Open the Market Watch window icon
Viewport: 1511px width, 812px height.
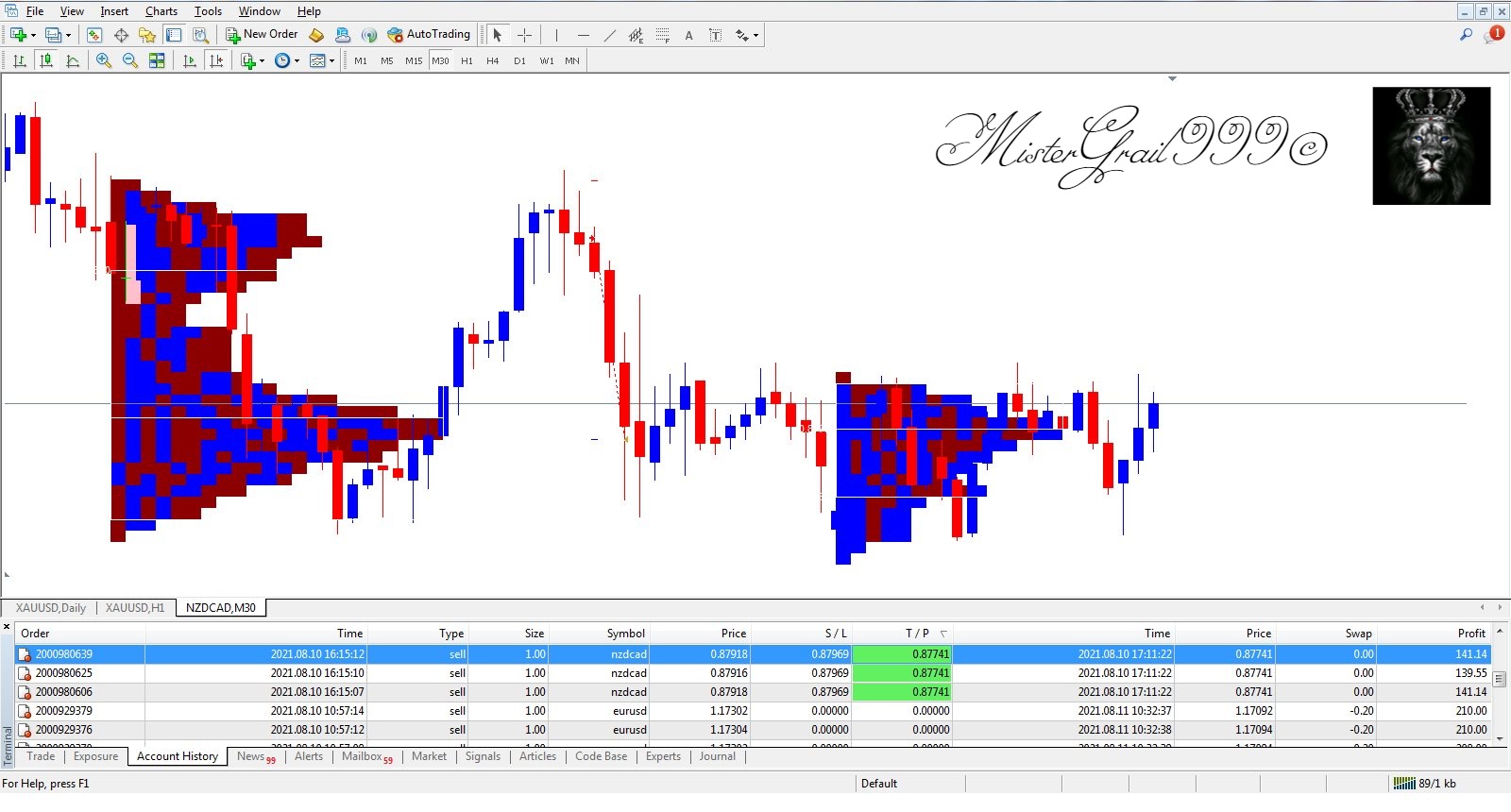coord(94,35)
